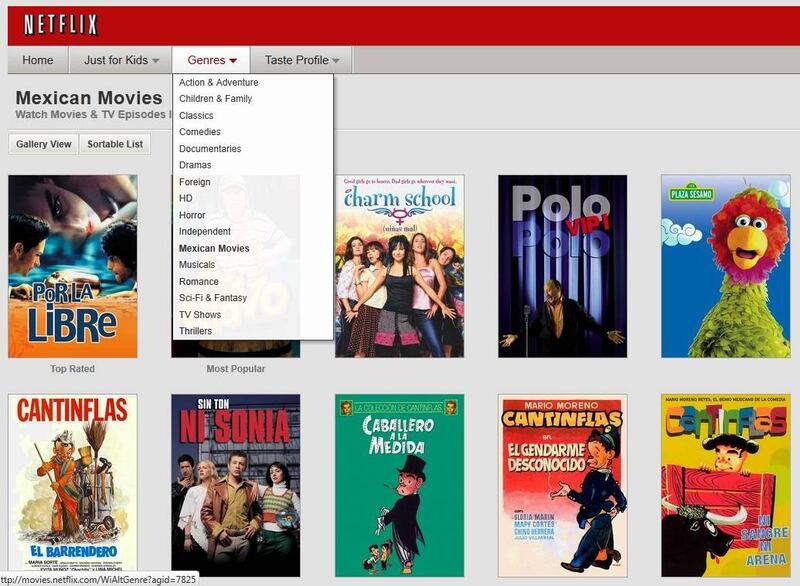The width and height of the screenshot is (800, 586).
Task: Choose Children & Family genre
Action: [x=215, y=99]
